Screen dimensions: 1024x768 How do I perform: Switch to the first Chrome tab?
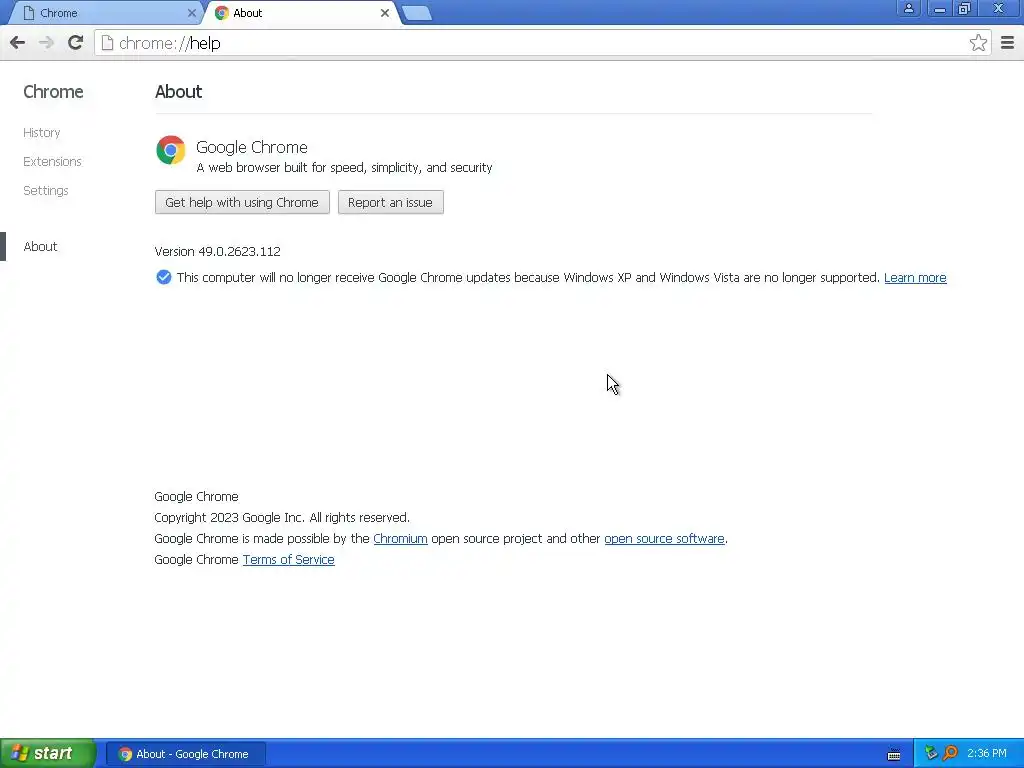pos(106,13)
